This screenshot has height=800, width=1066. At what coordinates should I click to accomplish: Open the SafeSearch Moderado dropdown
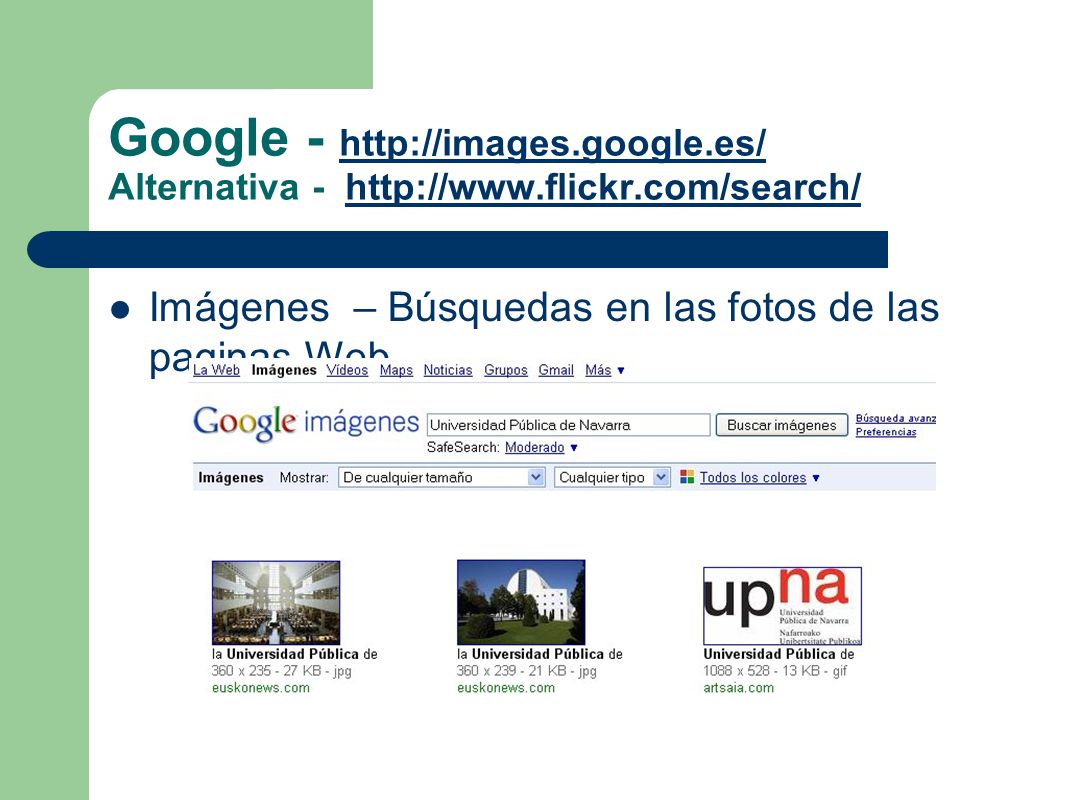coord(541,447)
